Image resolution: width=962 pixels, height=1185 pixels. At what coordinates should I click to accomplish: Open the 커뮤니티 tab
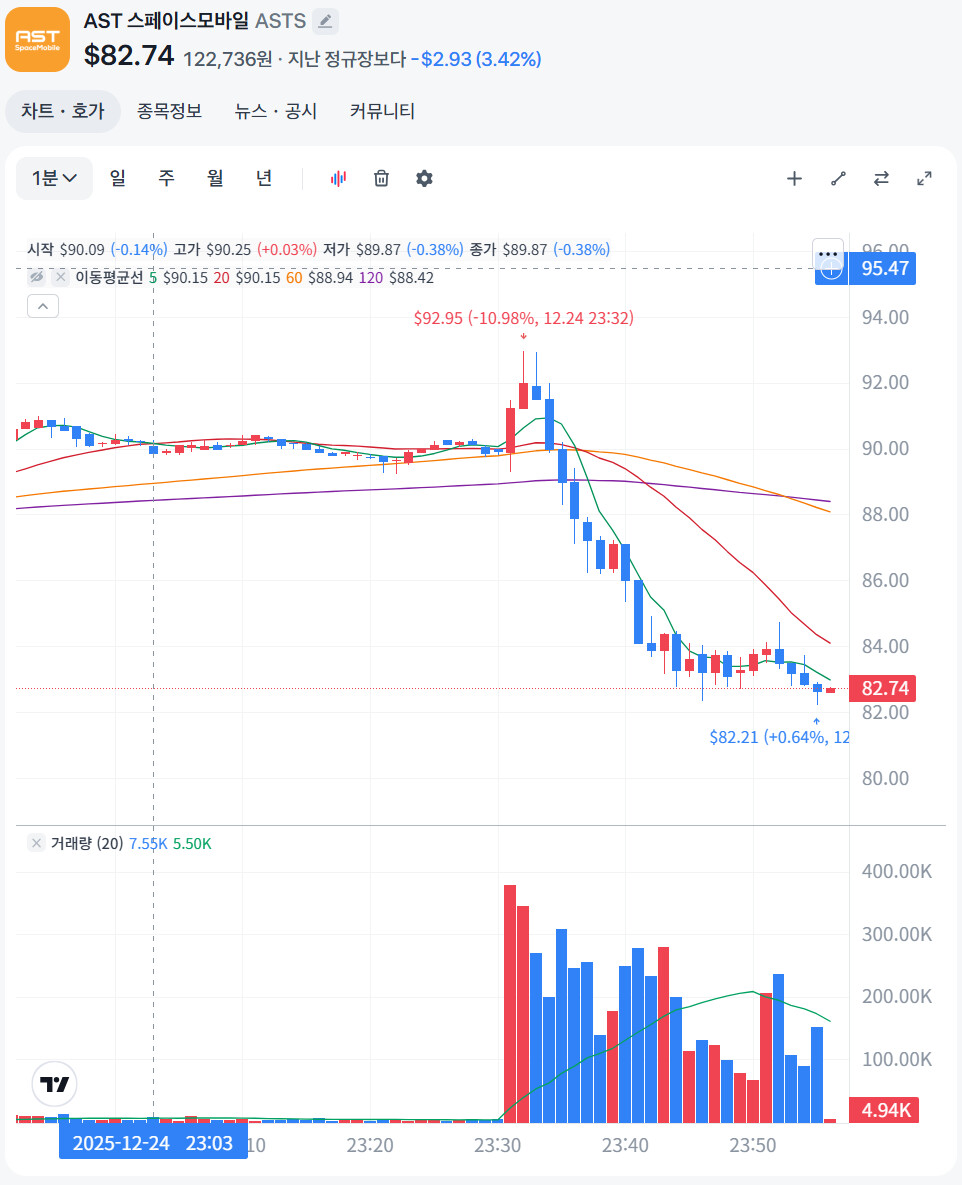click(x=382, y=111)
